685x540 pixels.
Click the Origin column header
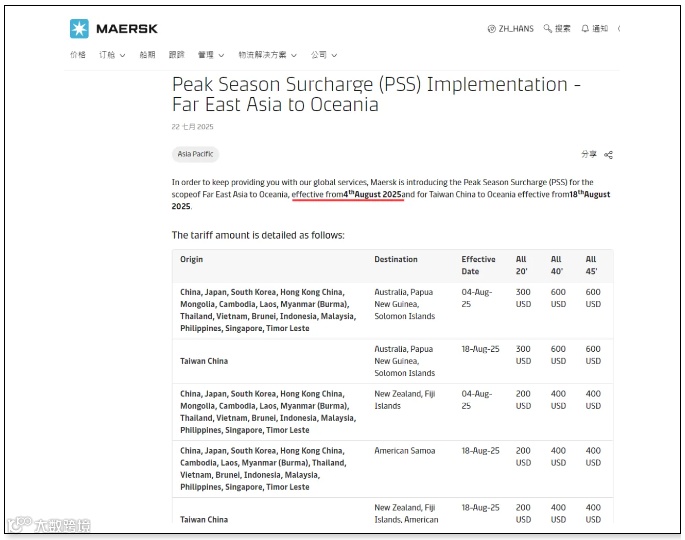[191, 259]
